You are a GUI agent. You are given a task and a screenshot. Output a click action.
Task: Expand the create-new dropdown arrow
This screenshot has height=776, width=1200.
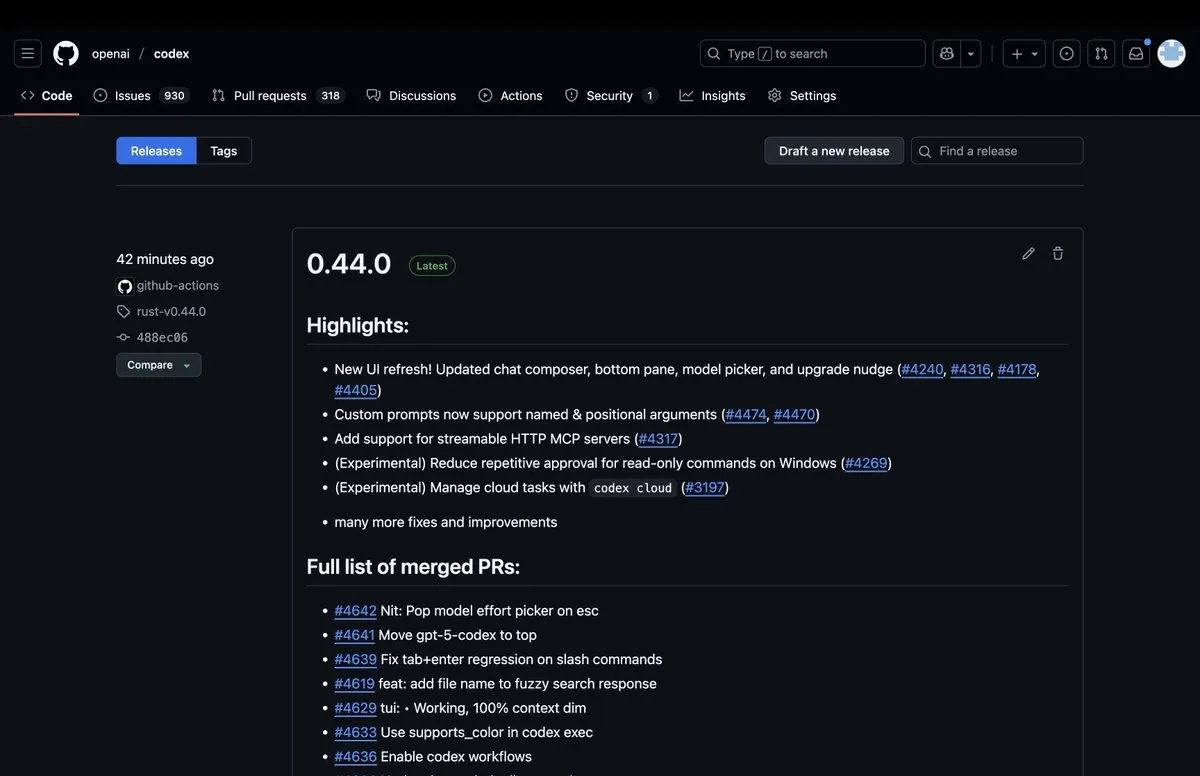tap(1032, 52)
